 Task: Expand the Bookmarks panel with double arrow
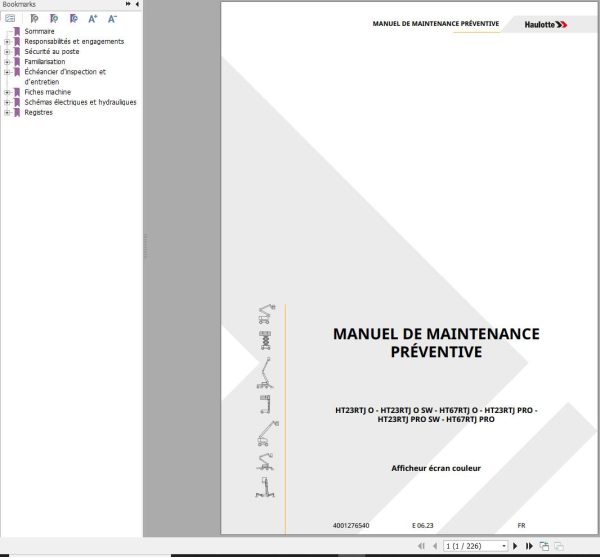128,4
